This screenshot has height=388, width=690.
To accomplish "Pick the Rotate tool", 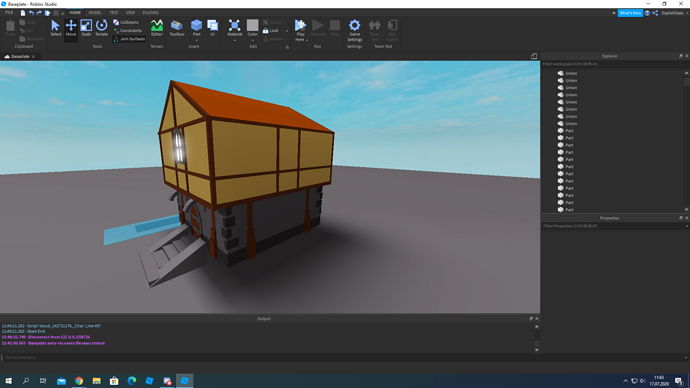I will 102,28.
